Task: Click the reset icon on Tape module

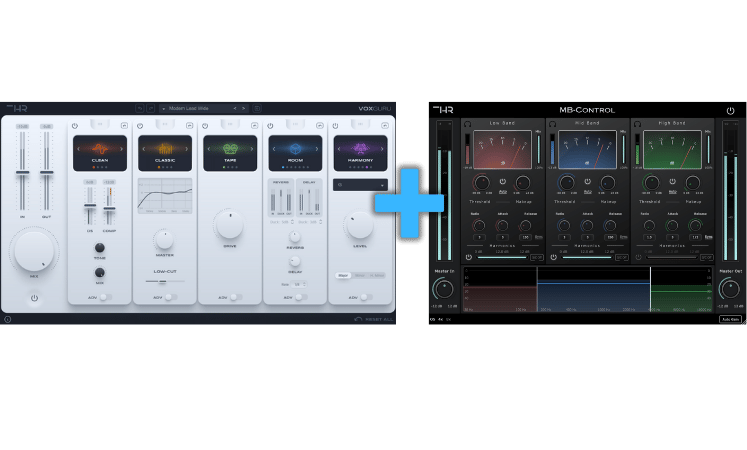Action: (254, 126)
